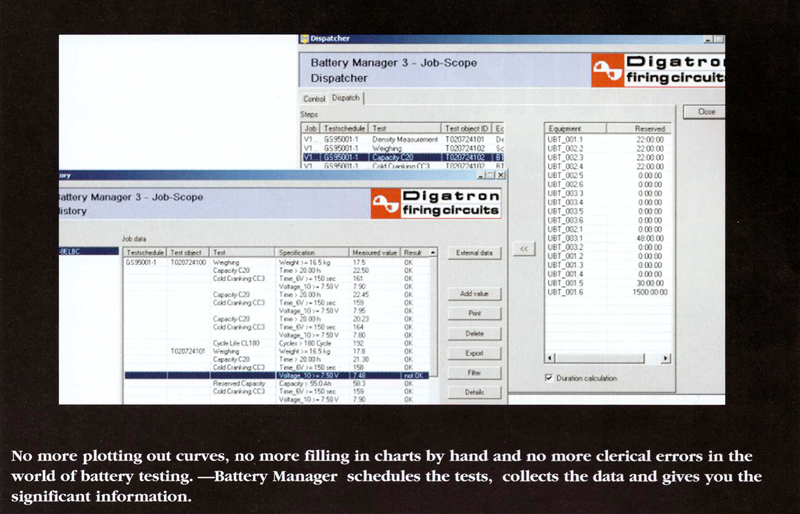800x514 pixels.
Task: Click test object T020724101 in History table
Action: click(188, 351)
